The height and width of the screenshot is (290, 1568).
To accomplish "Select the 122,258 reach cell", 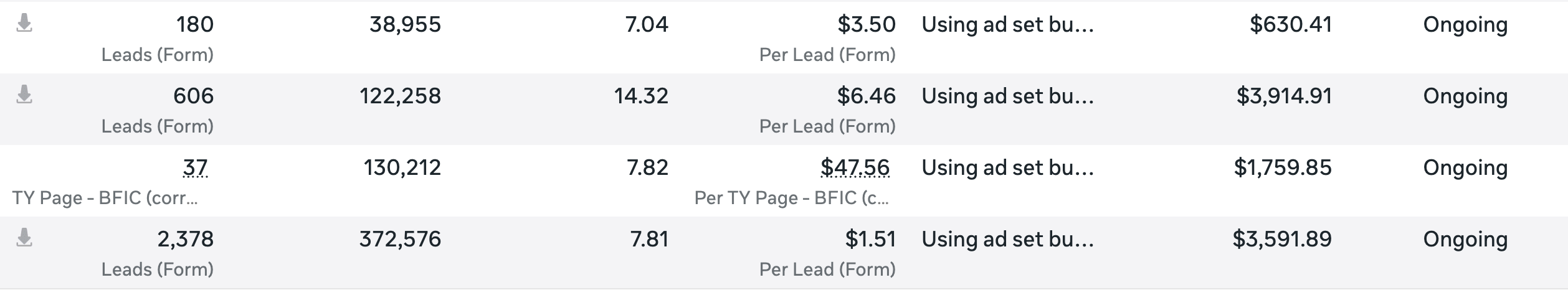I will [x=400, y=96].
